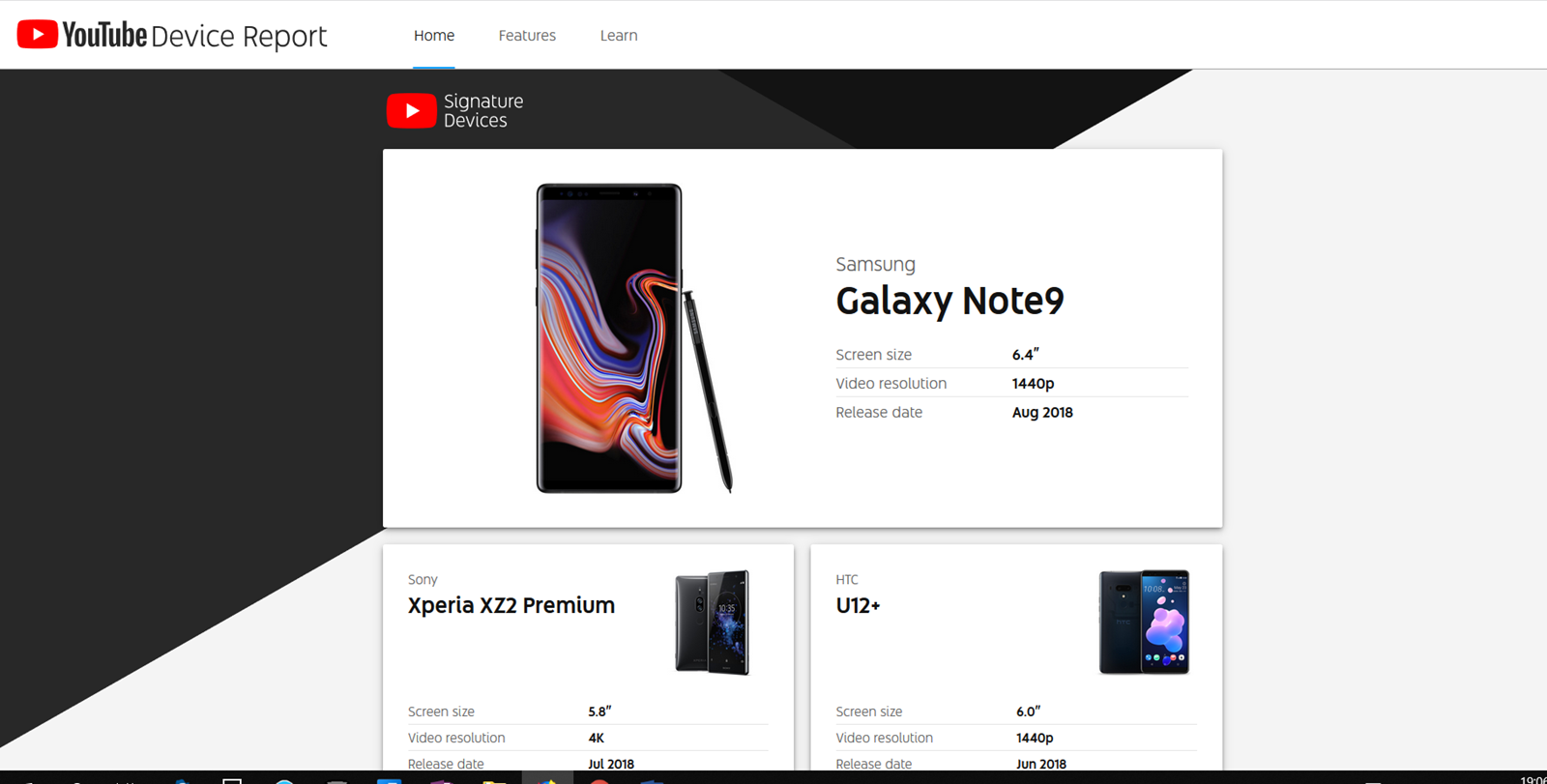Click the Note9 1440p video resolution value
This screenshot has width=1547, height=784.
tap(1033, 384)
